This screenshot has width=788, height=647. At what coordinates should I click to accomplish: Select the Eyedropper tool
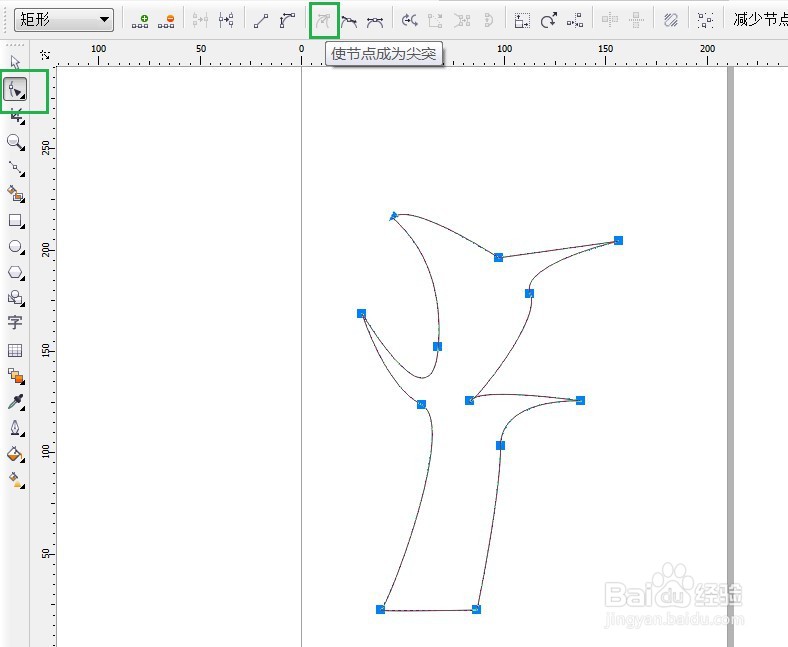16,402
